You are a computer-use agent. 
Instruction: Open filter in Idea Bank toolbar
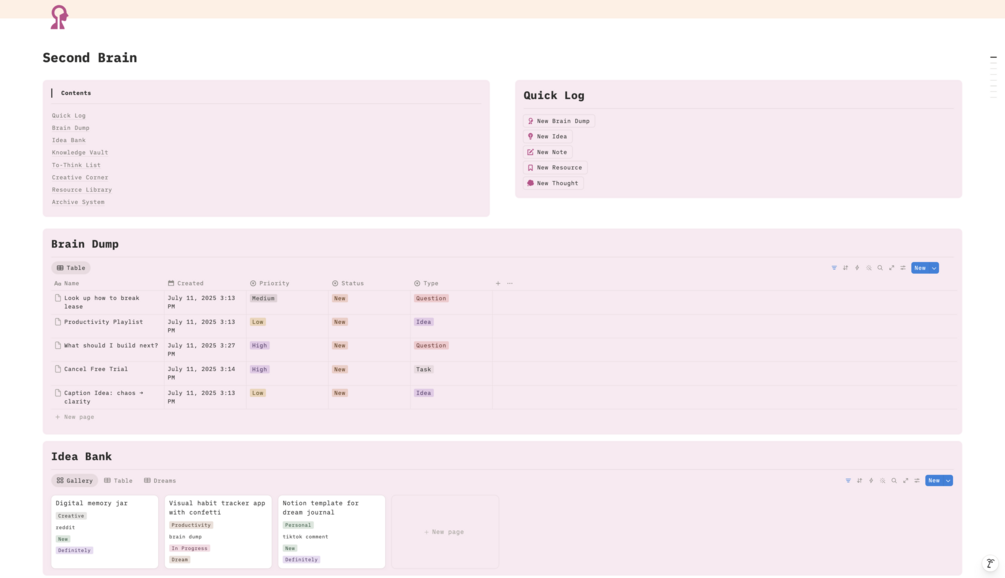point(848,481)
